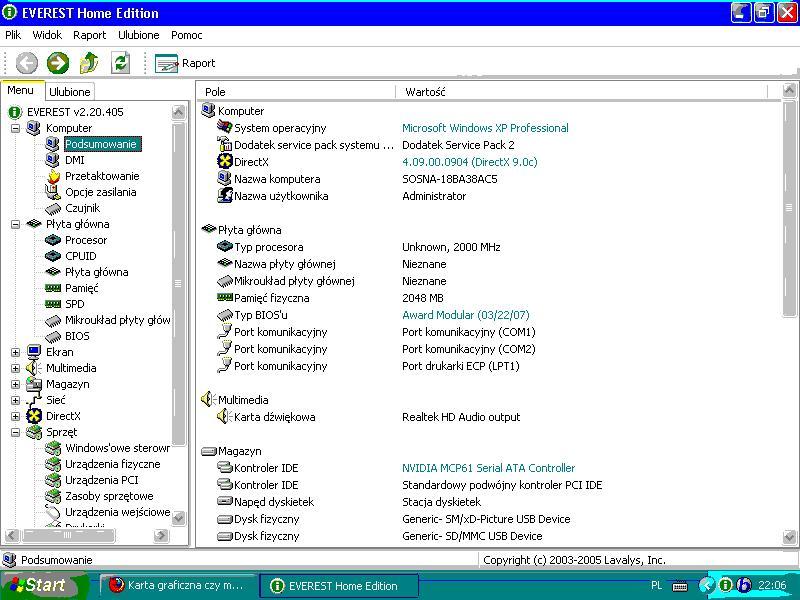Image resolution: width=800 pixels, height=600 pixels.
Task: Click the Multimedia speaker icon in tree
Action: click(x=34, y=368)
